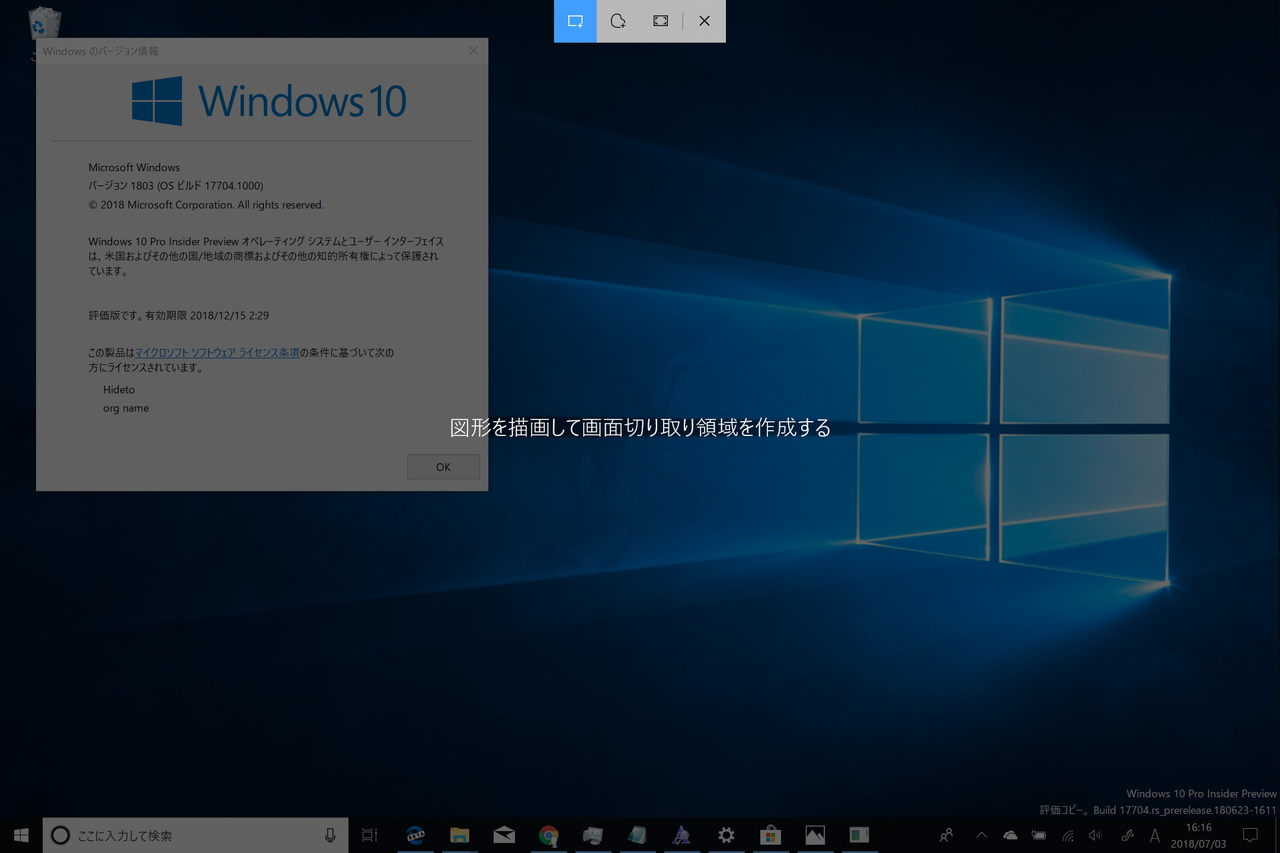Open Microsoft Store from the taskbar
Image resolution: width=1280 pixels, height=853 pixels.
tap(770, 835)
